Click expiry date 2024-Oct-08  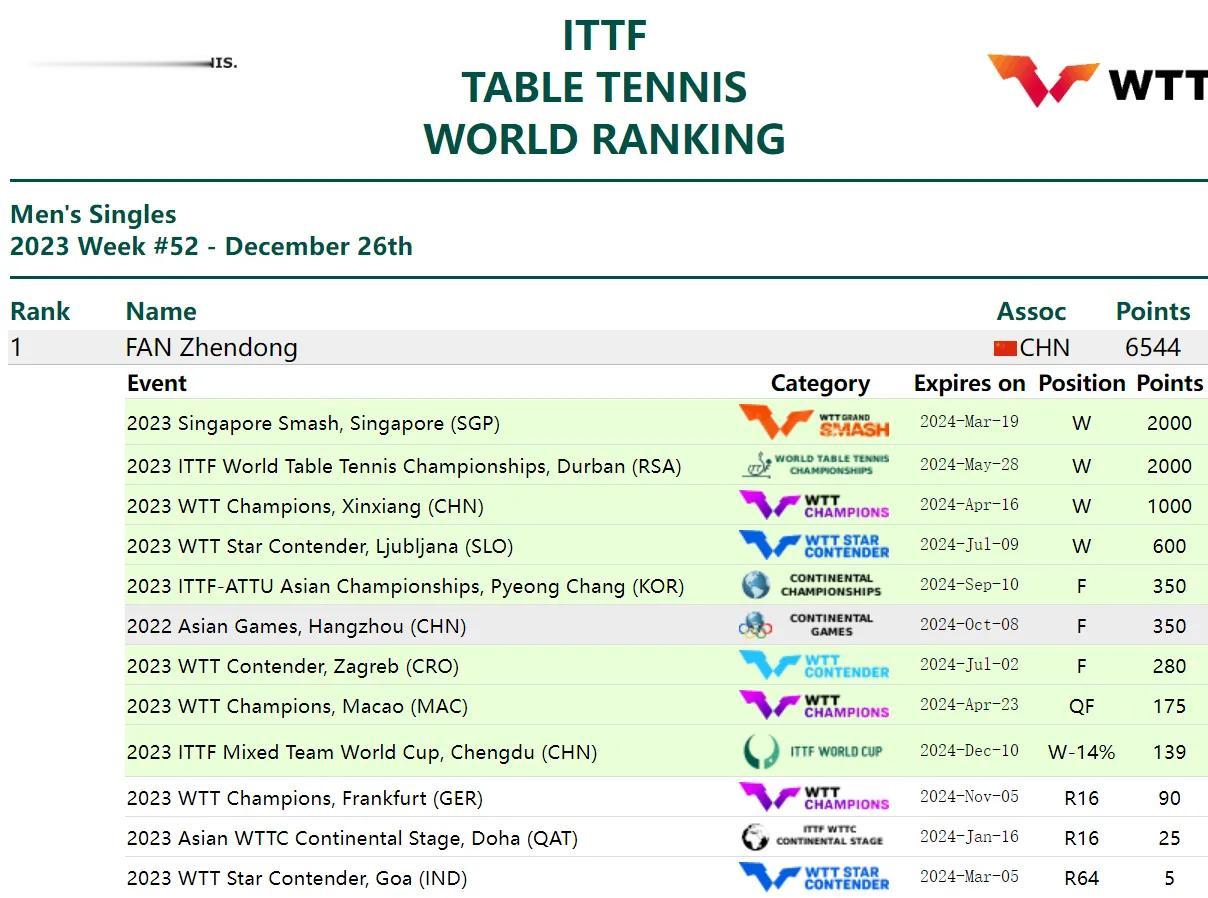(969, 625)
